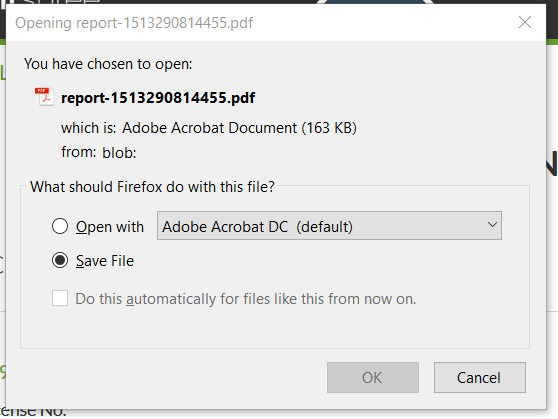The image size is (558, 419).
Task: Confirm with the OK button
Action: coord(373,378)
